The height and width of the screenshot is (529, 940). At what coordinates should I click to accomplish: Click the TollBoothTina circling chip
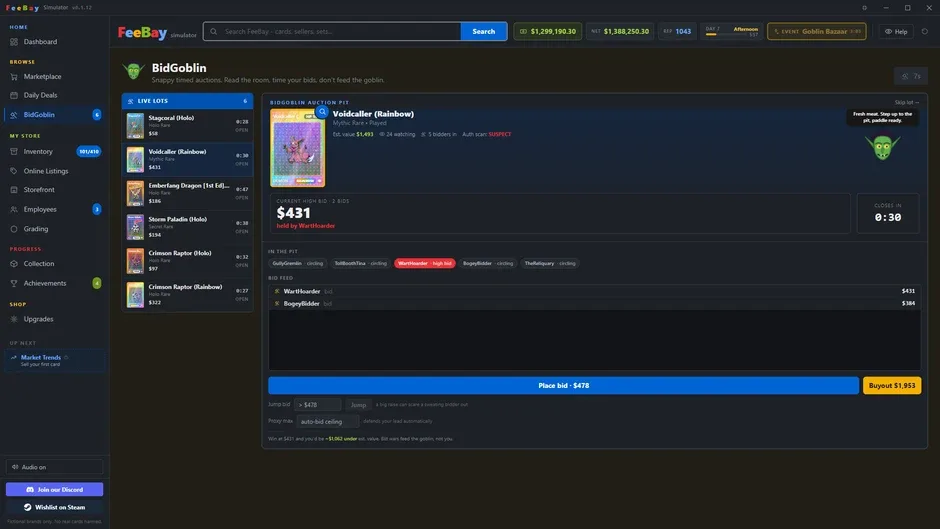pyautogui.click(x=360, y=263)
